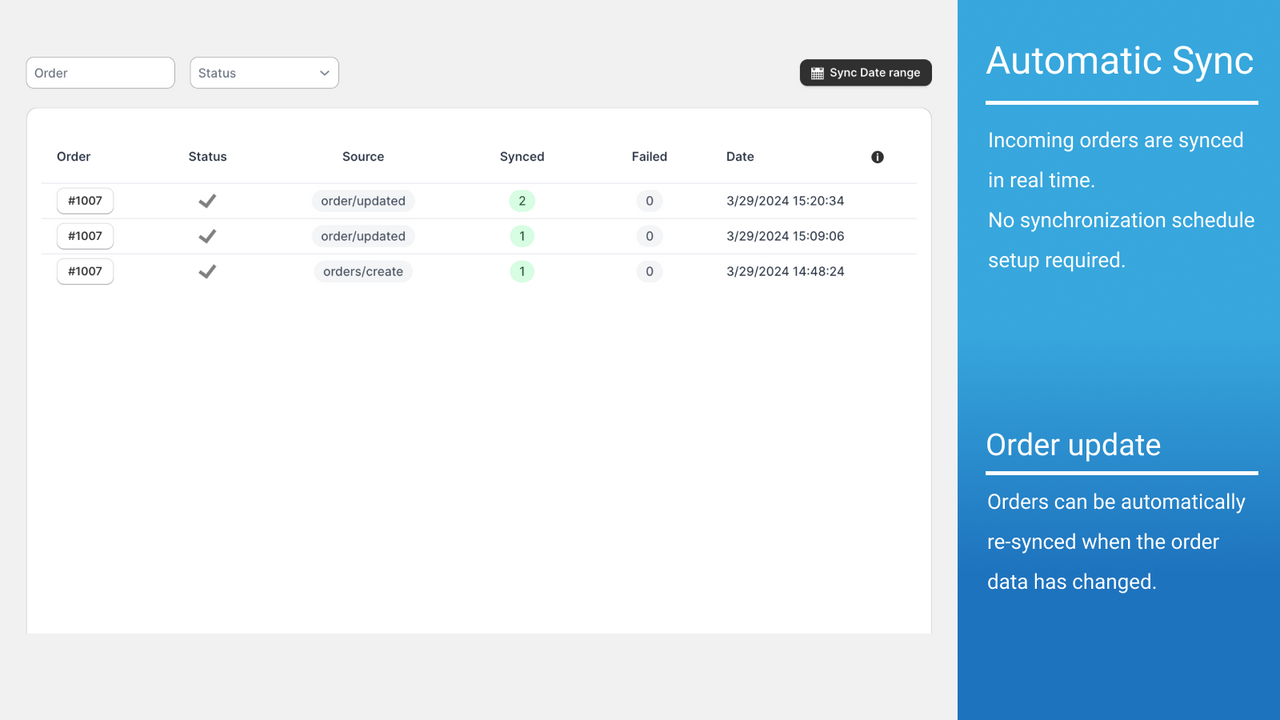Click the Order search input field
Screen dimensions: 1280x720
pyautogui.click(x=100, y=72)
